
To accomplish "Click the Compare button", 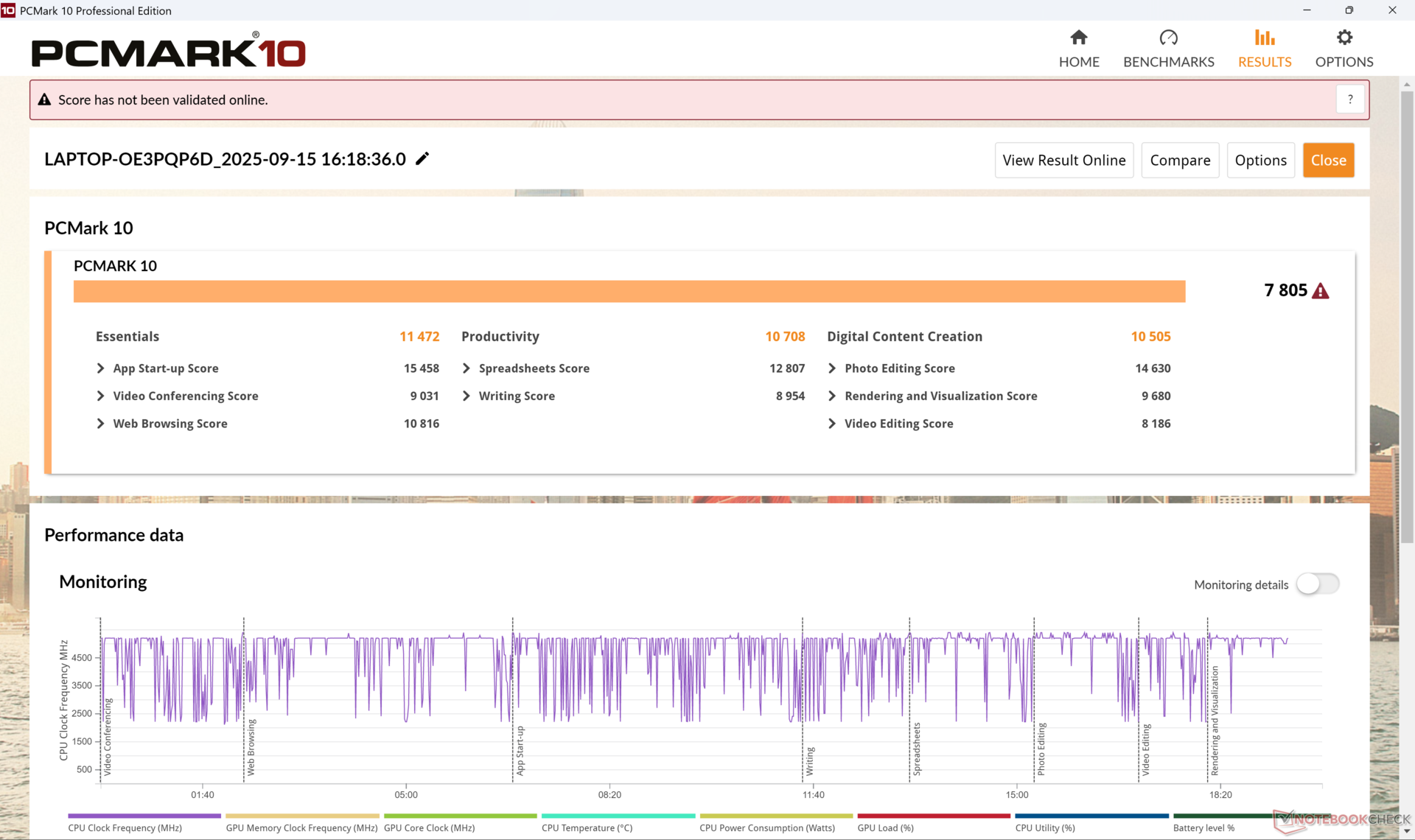I will click(1179, 160).
